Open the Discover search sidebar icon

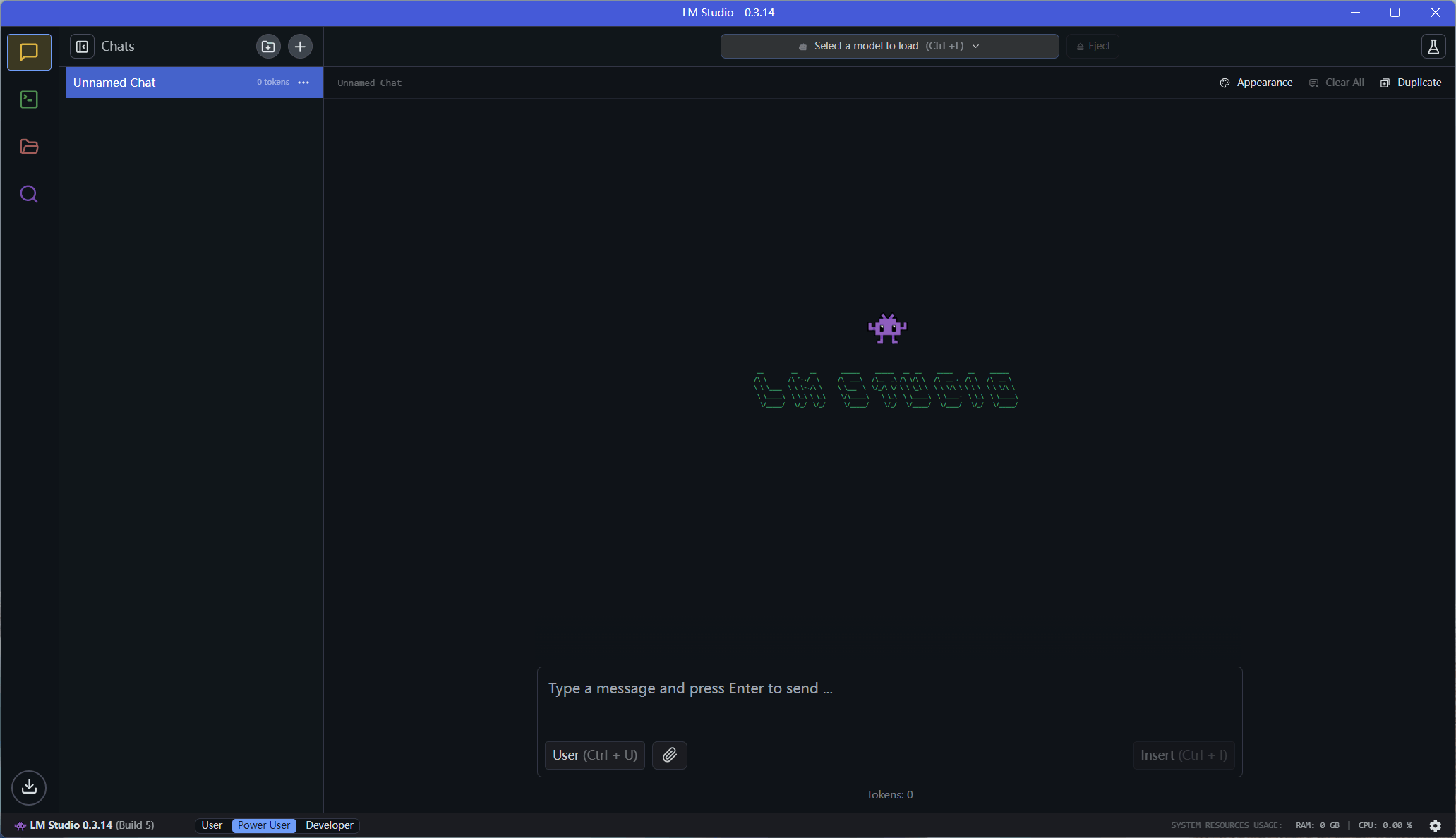29,194
